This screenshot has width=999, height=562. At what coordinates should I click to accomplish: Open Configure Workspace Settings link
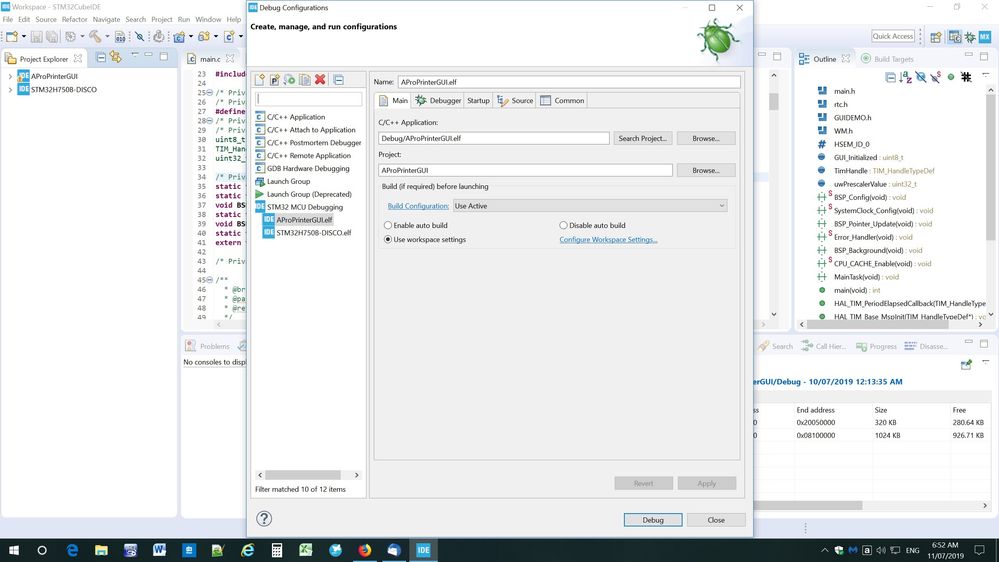tap(608, 240)
